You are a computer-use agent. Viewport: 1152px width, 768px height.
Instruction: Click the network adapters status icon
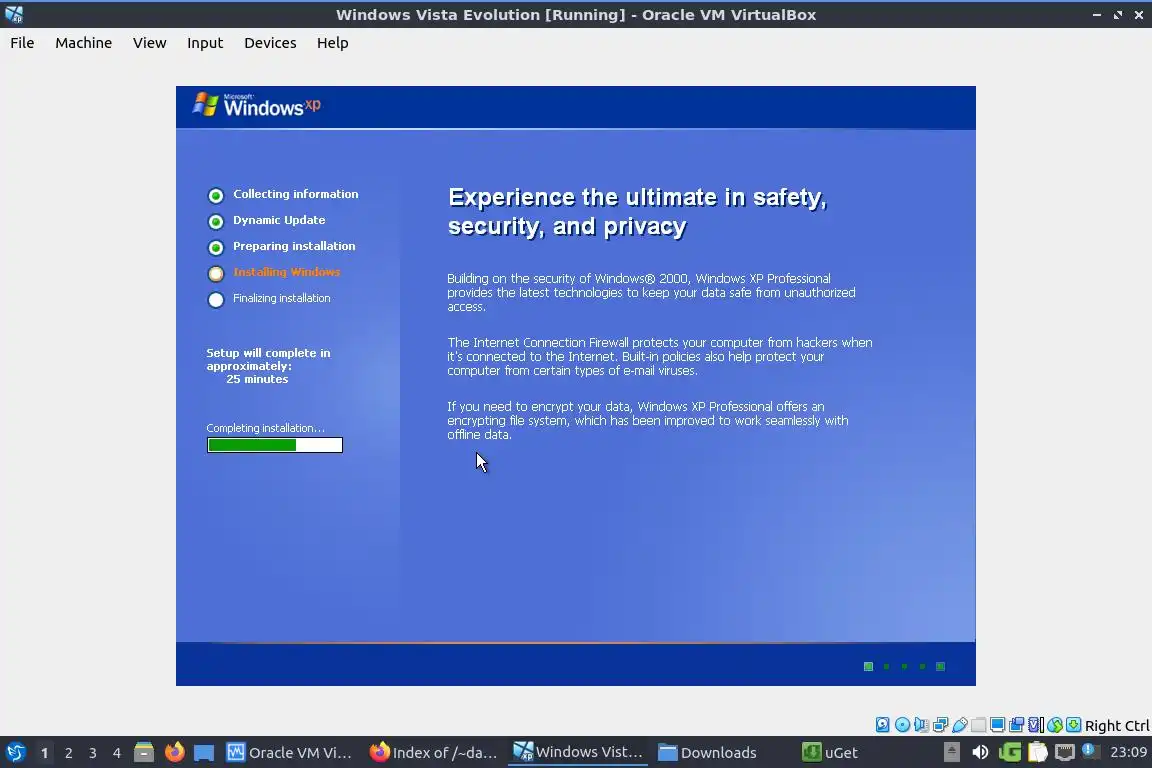point(940,725)
